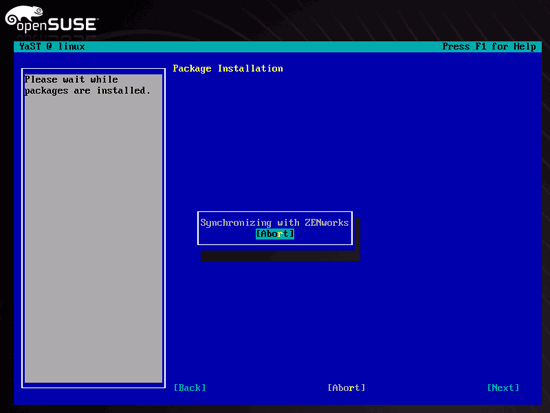
Task: Click the 'Please wait while packages' help text
Action: pyautogui.click(x=87, y=85)
